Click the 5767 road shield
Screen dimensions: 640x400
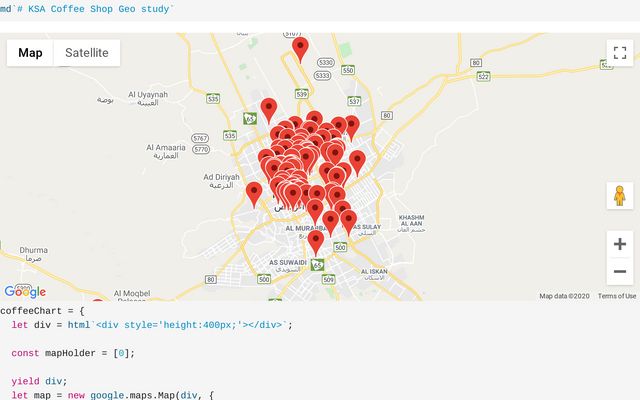click(200, 137)
